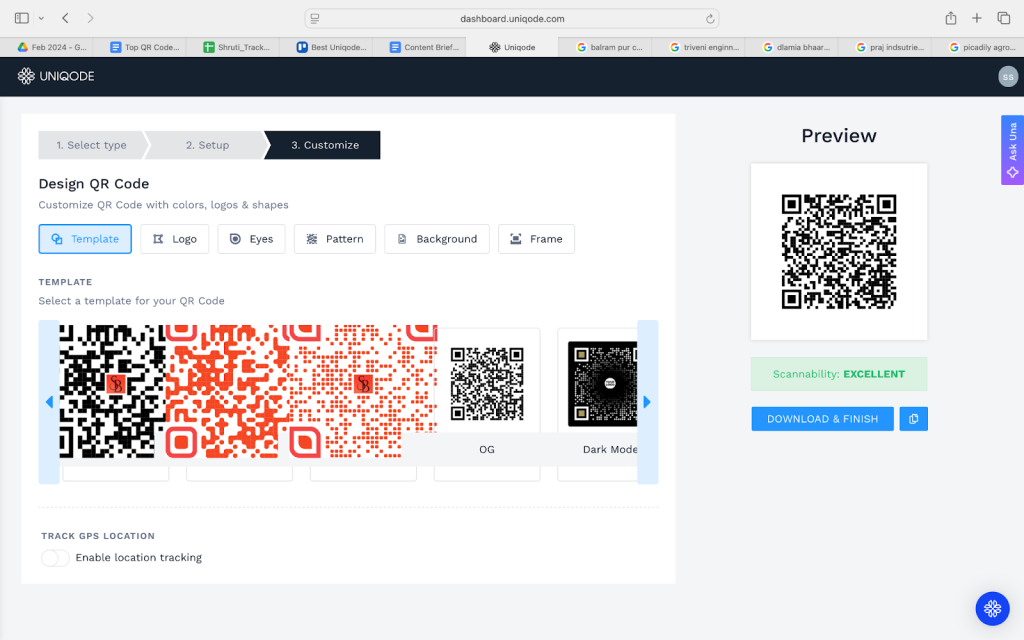
Task: Reload the page using the address bar icon
Action: pos(710,18)
